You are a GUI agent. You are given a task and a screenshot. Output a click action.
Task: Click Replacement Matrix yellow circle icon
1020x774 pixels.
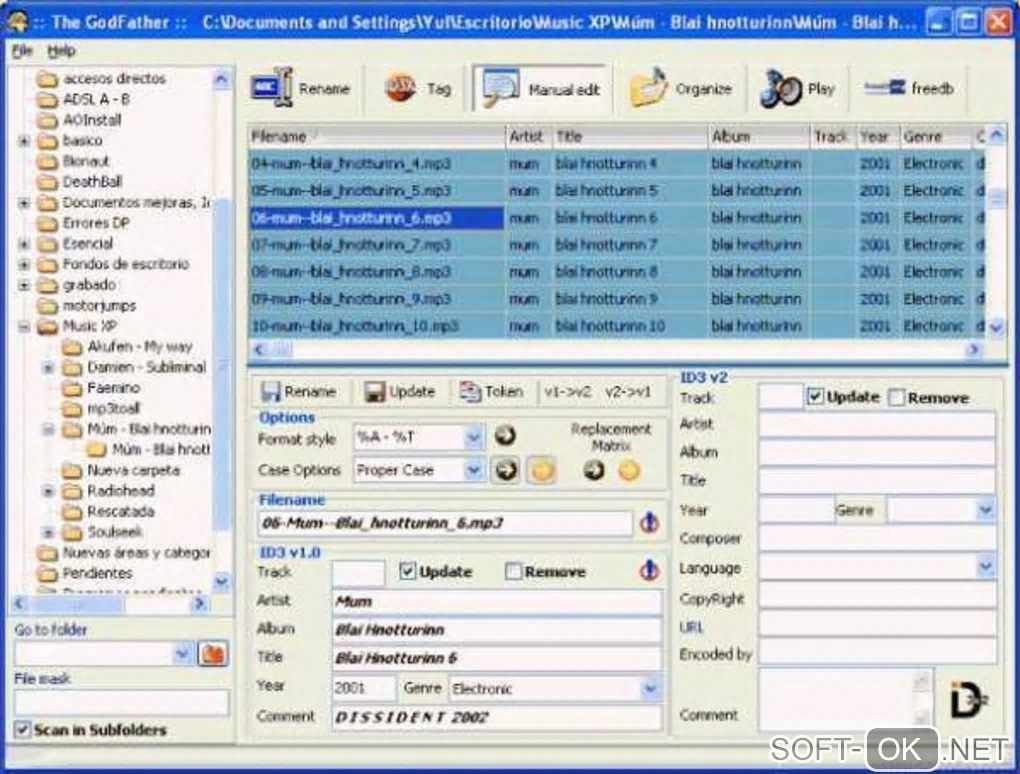[628, 470]
